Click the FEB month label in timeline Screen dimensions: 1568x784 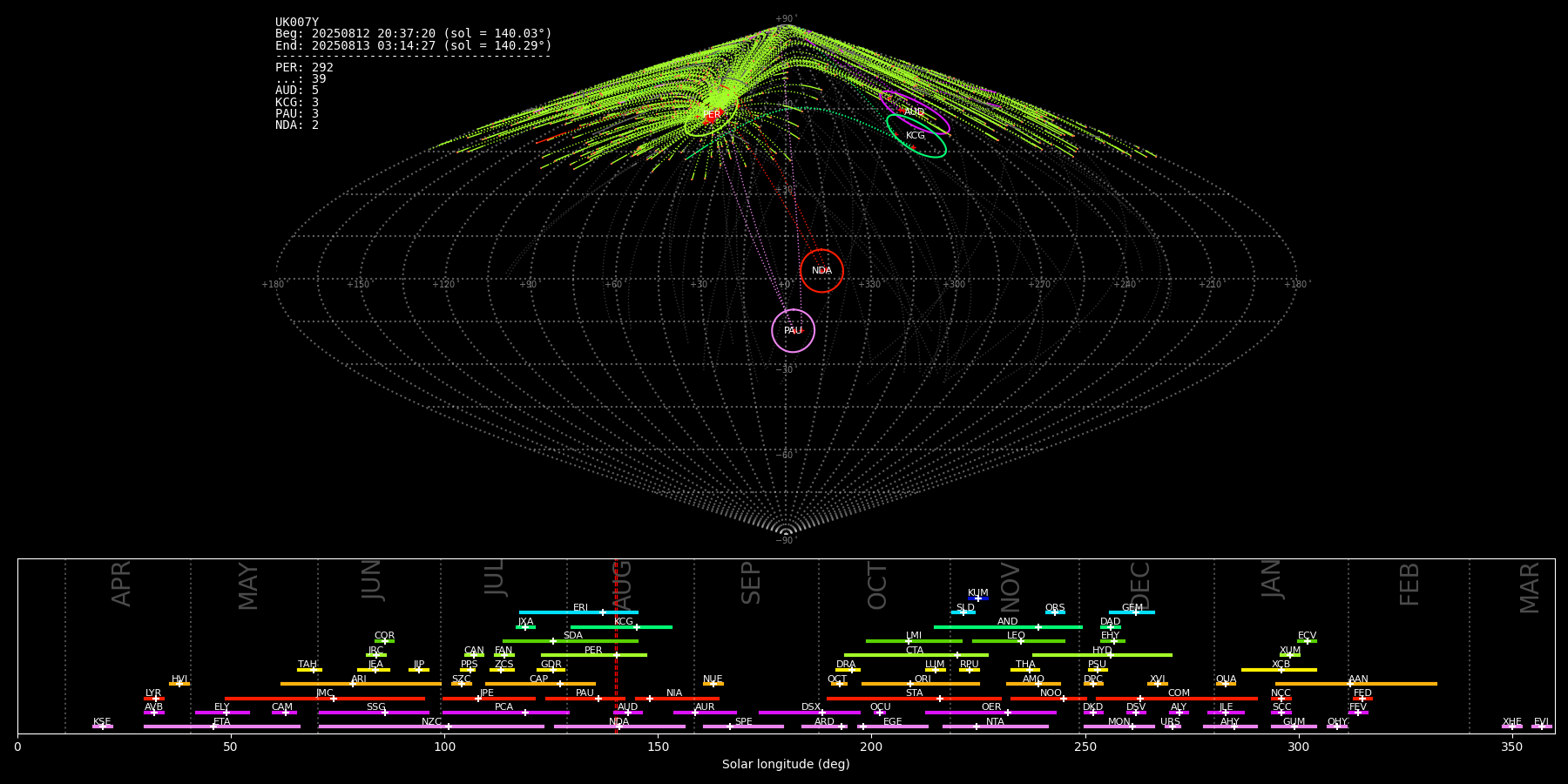coord(1409,584)
